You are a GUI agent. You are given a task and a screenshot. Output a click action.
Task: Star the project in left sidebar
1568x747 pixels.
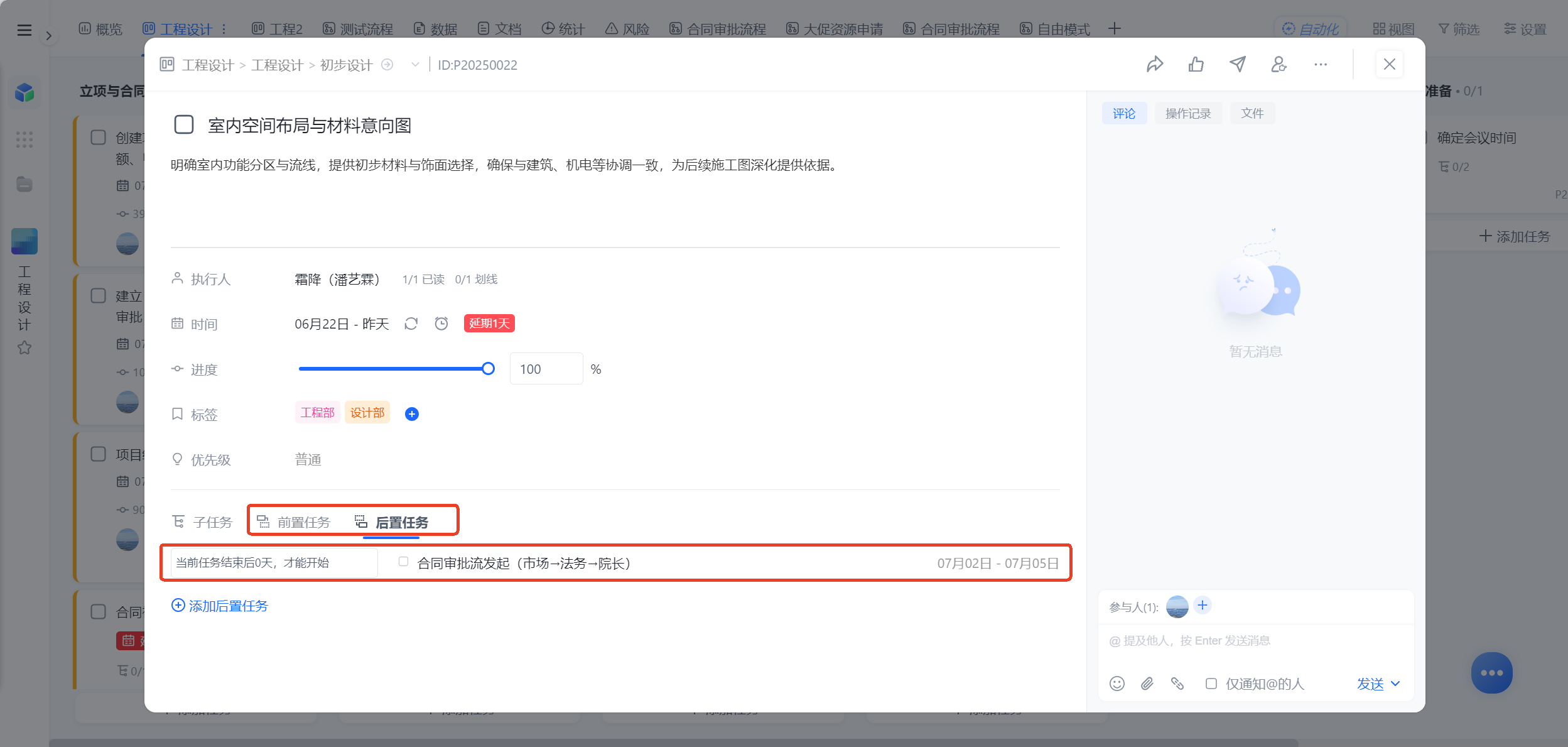pyautogui.click(x=24, y=347)
